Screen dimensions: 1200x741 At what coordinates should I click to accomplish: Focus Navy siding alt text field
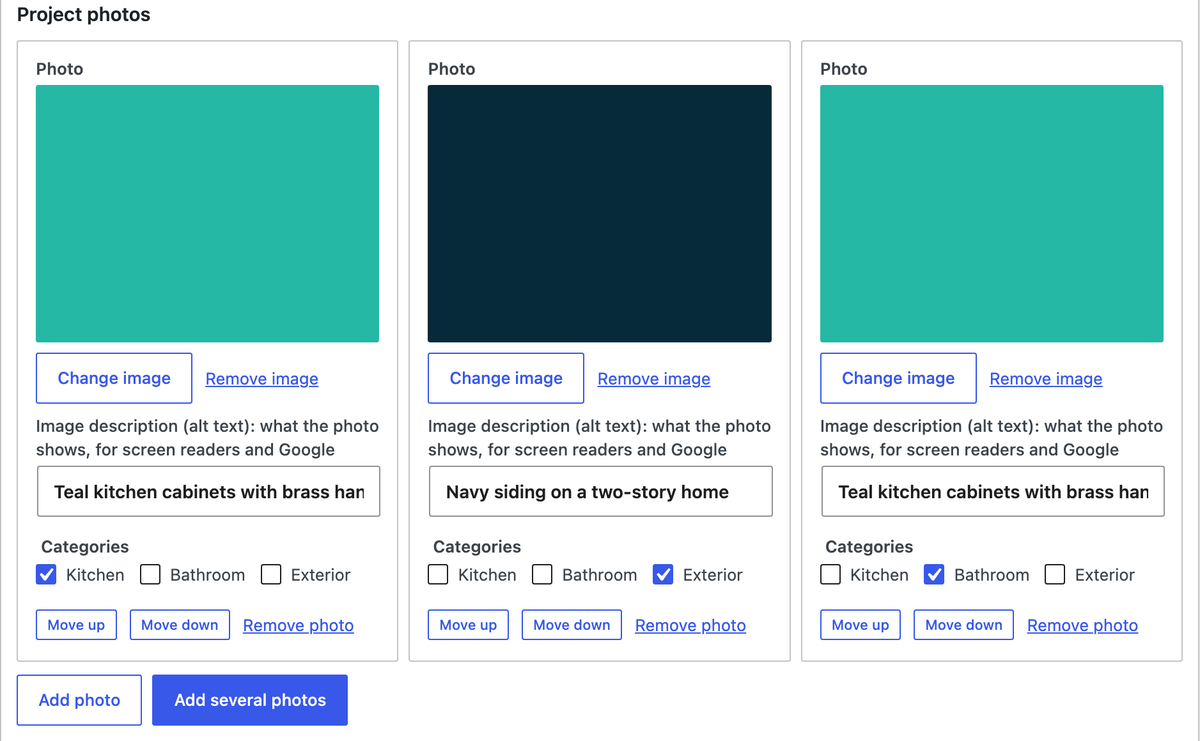(600, 491)
